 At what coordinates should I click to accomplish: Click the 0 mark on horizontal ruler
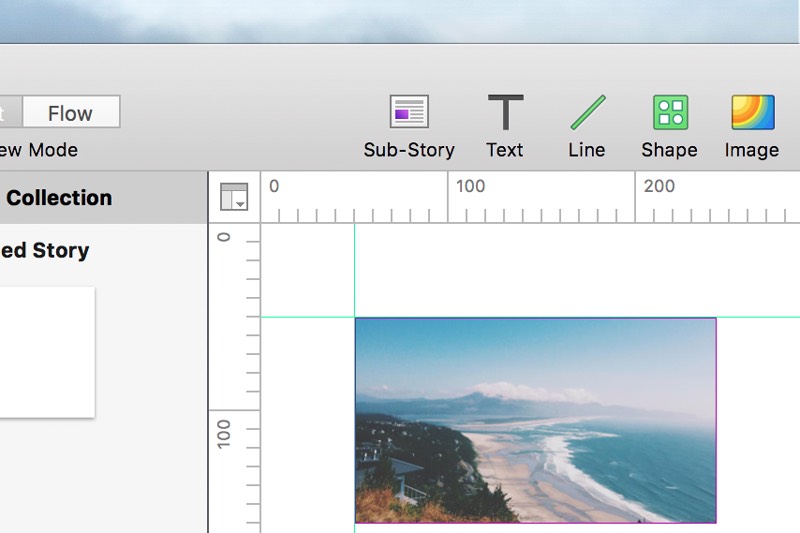pos(274,186)
